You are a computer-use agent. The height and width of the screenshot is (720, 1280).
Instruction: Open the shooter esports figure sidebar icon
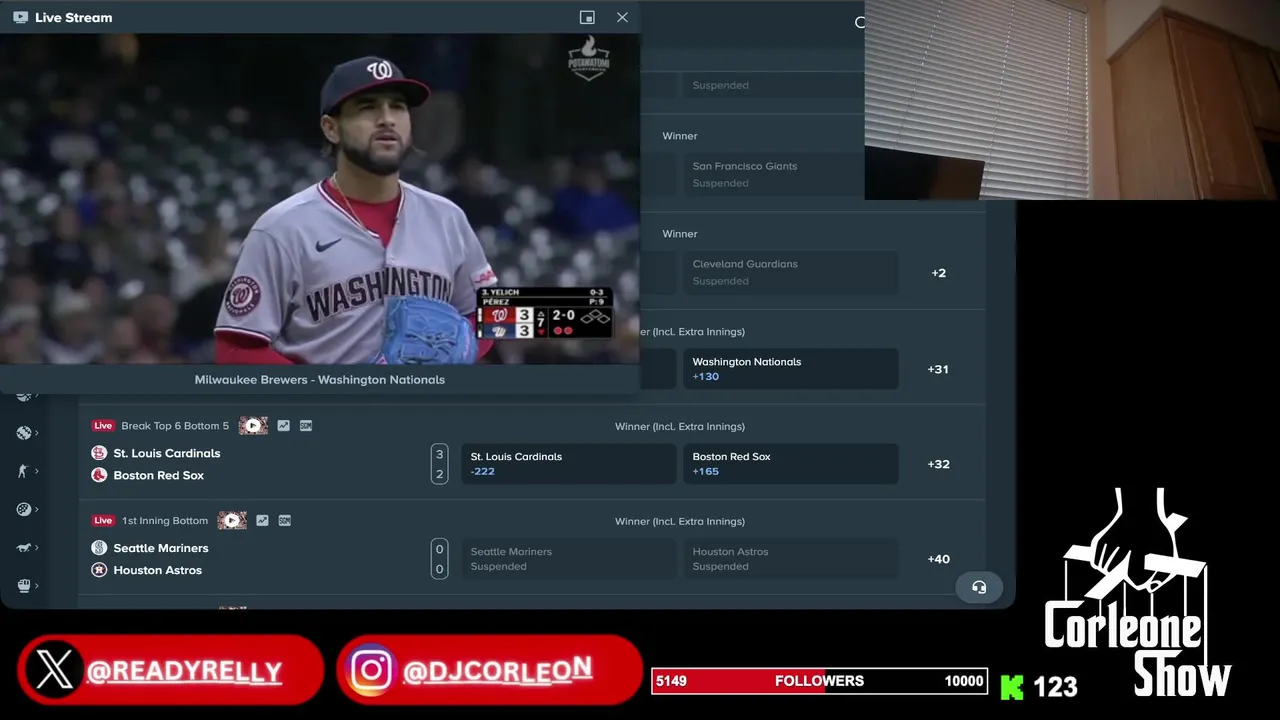24,471
